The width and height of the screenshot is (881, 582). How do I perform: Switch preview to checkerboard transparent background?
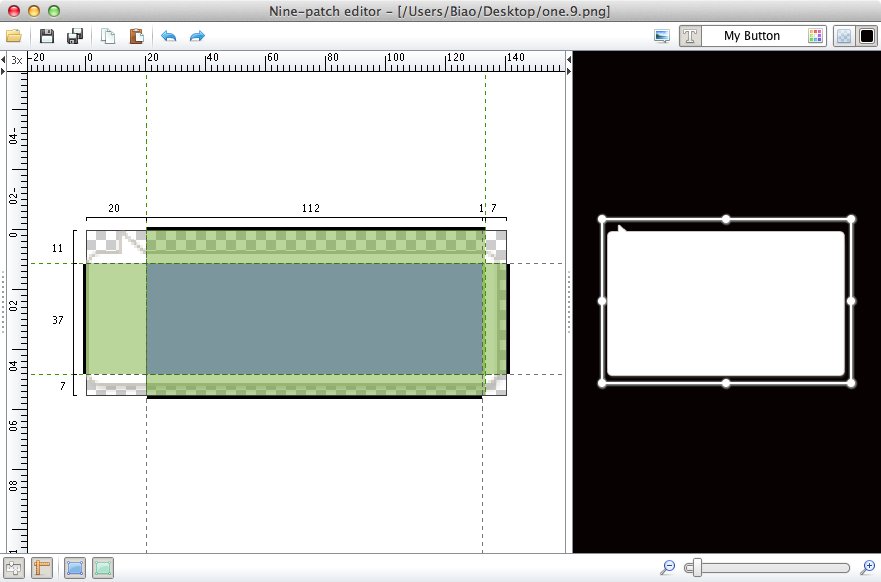(x=844, y=36)
